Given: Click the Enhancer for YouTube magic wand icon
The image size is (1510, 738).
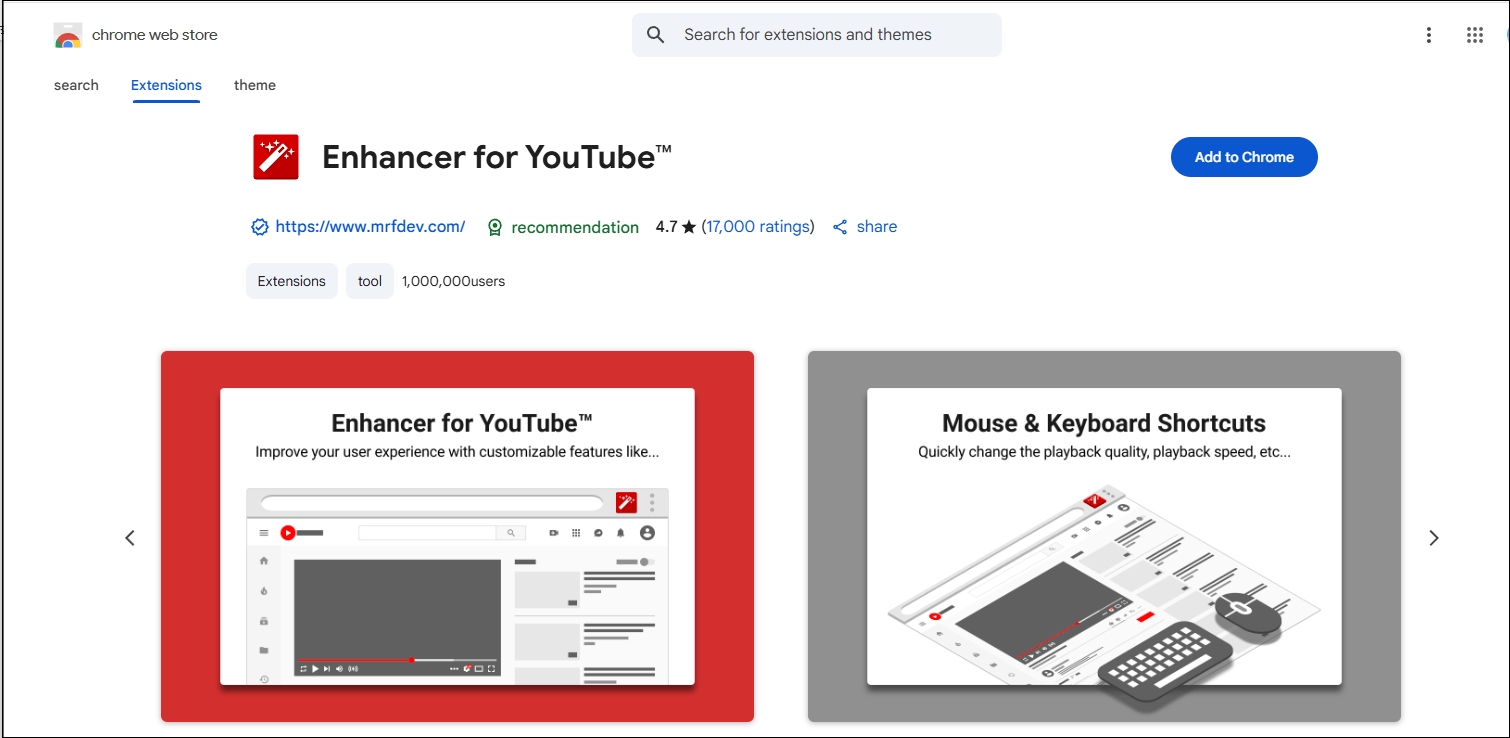Looking at the screenshot, I should click(276, 157).
